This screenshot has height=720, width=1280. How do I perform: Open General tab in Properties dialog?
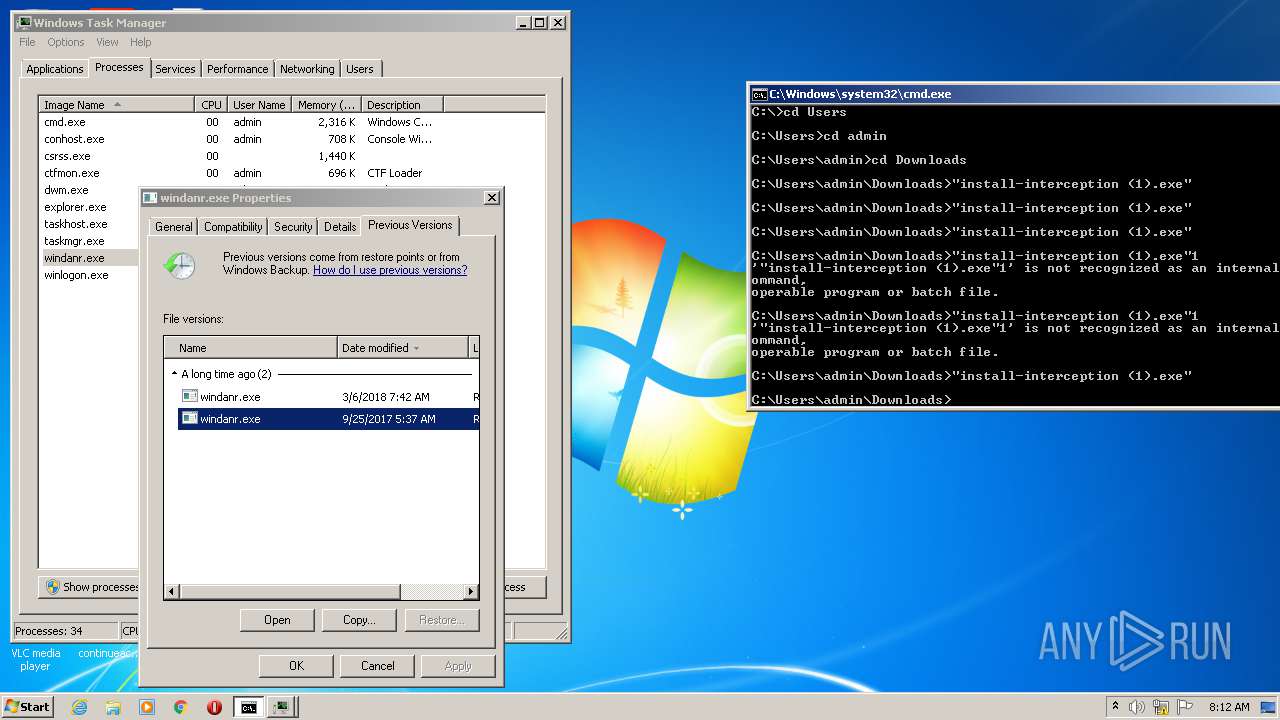(x=174, y=227)
